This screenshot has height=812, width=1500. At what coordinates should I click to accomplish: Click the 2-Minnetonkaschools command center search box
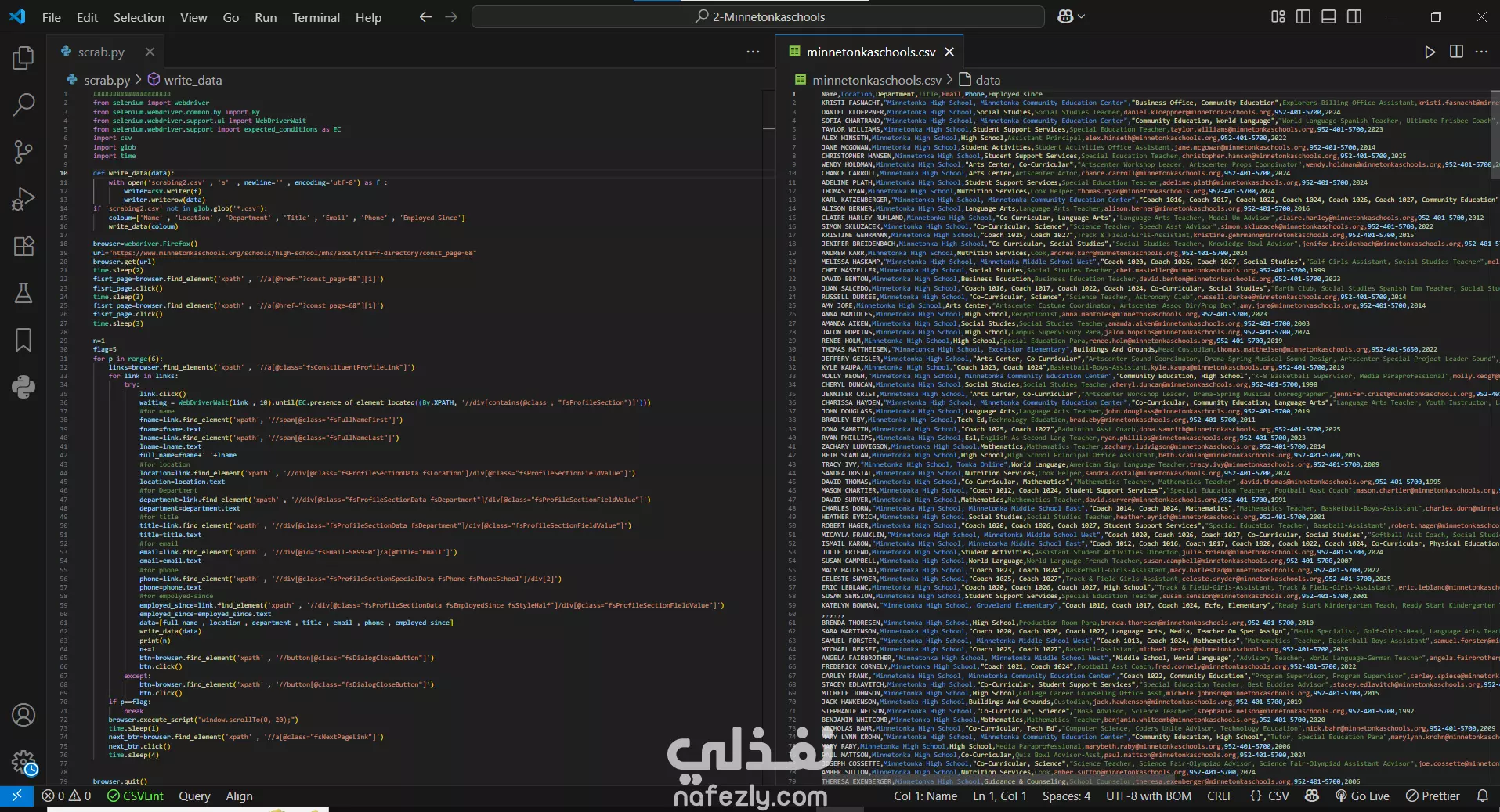click(758, 16)
